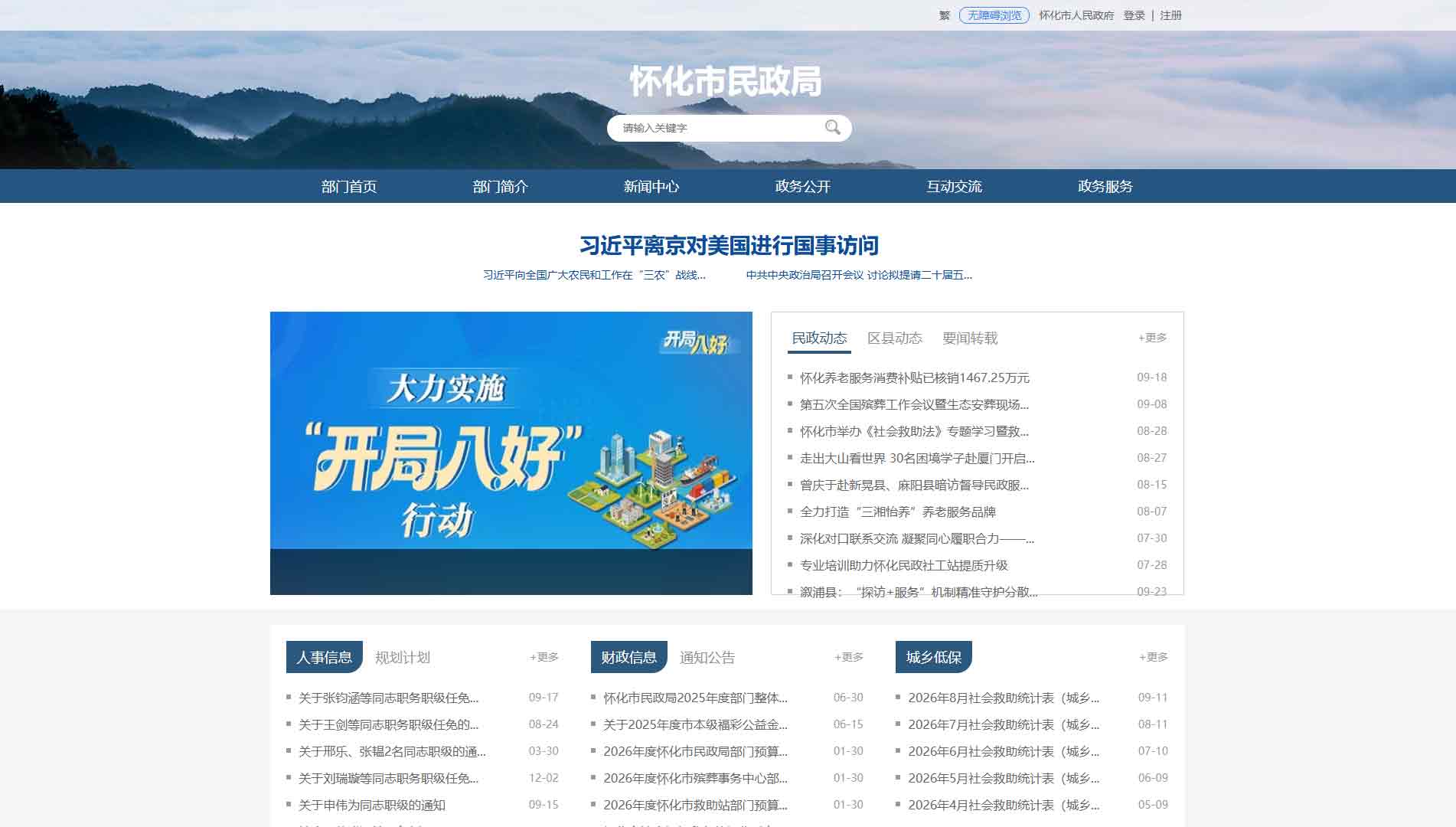Open article 专业培训助力怀化民政社工站提质升级
This screenshot has height=827, width=1456.
(x=904, y=565)
